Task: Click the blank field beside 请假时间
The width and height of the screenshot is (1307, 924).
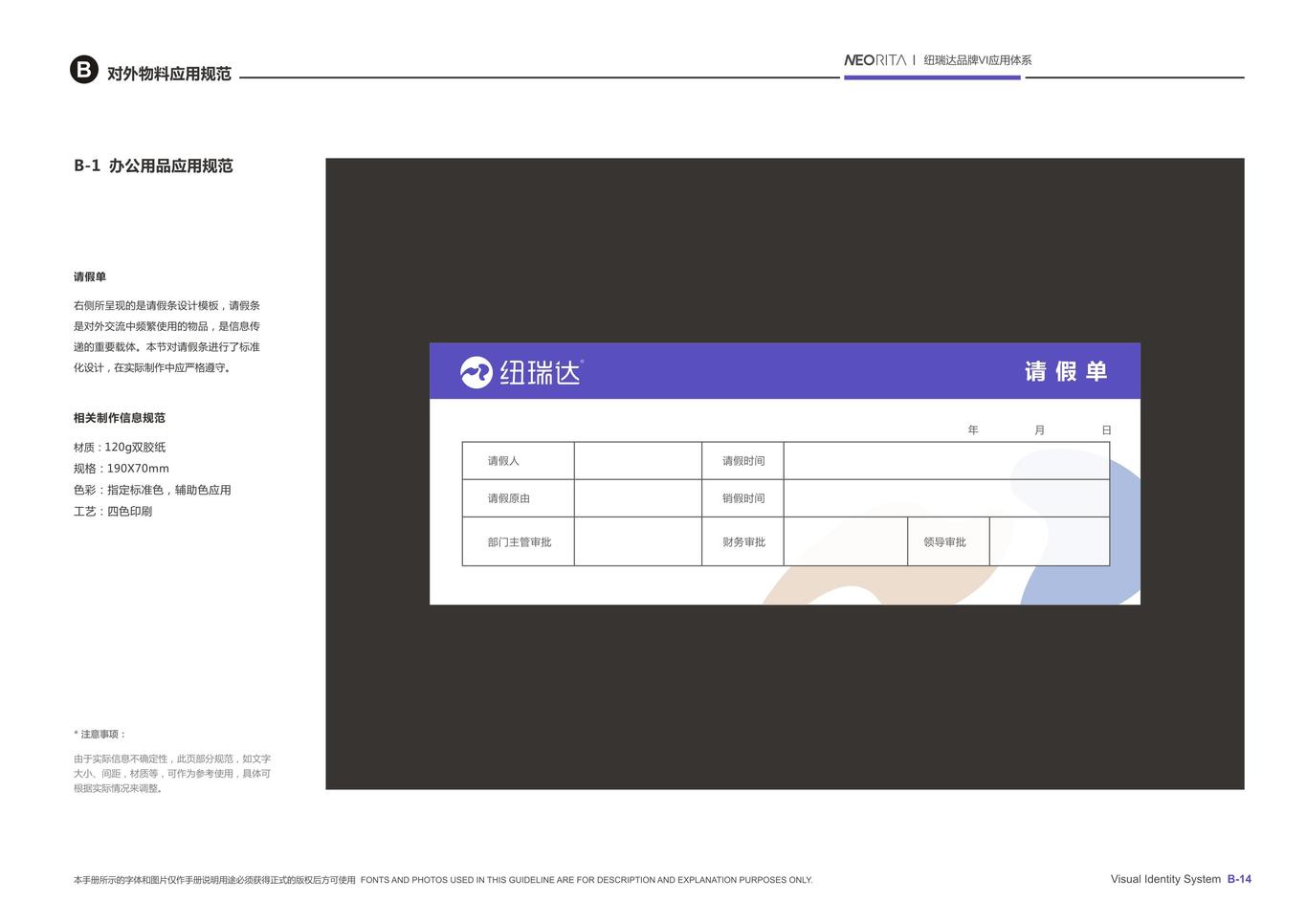Action: coord(946,461)
